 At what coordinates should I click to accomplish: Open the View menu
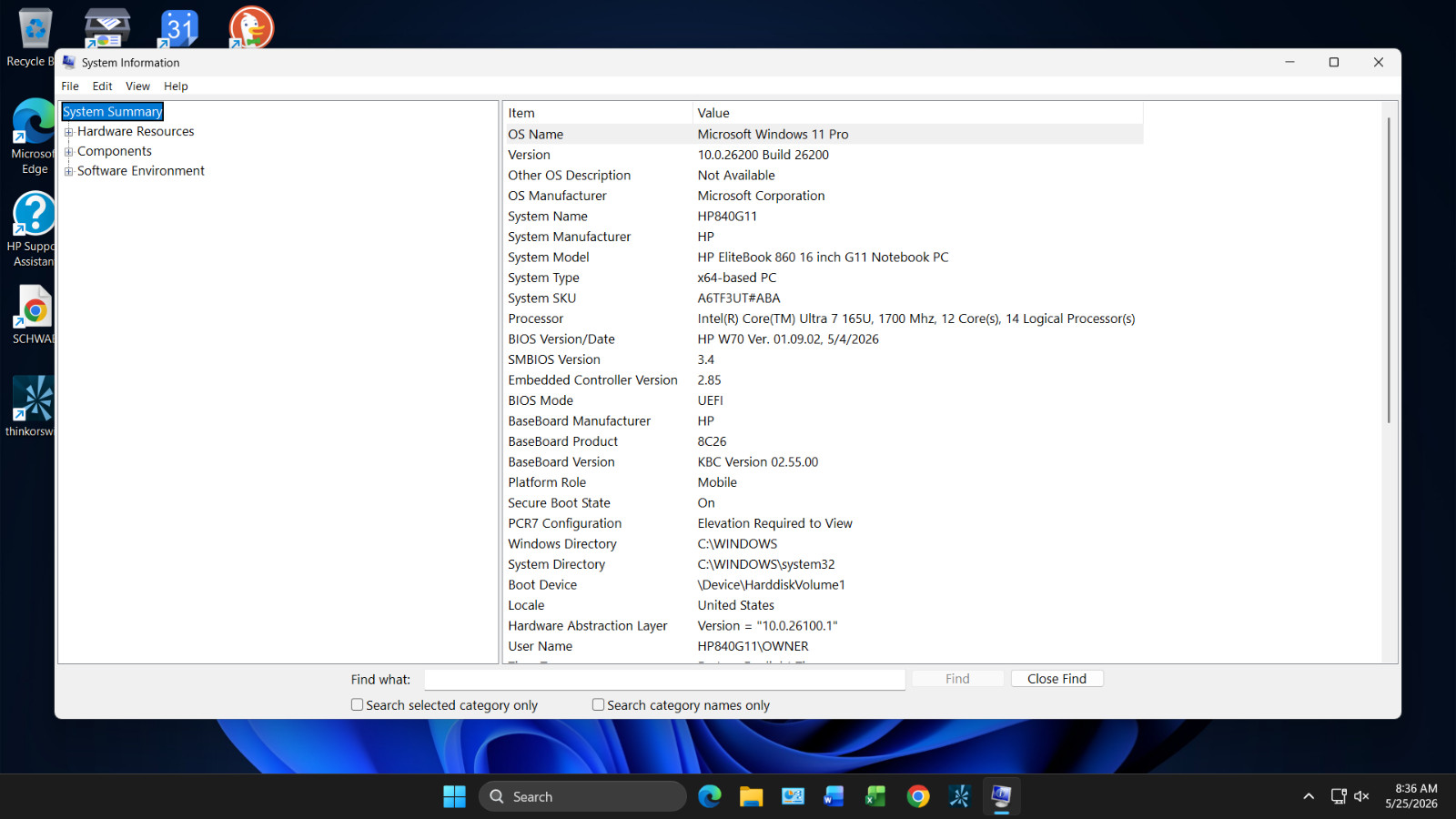[137, 86]
